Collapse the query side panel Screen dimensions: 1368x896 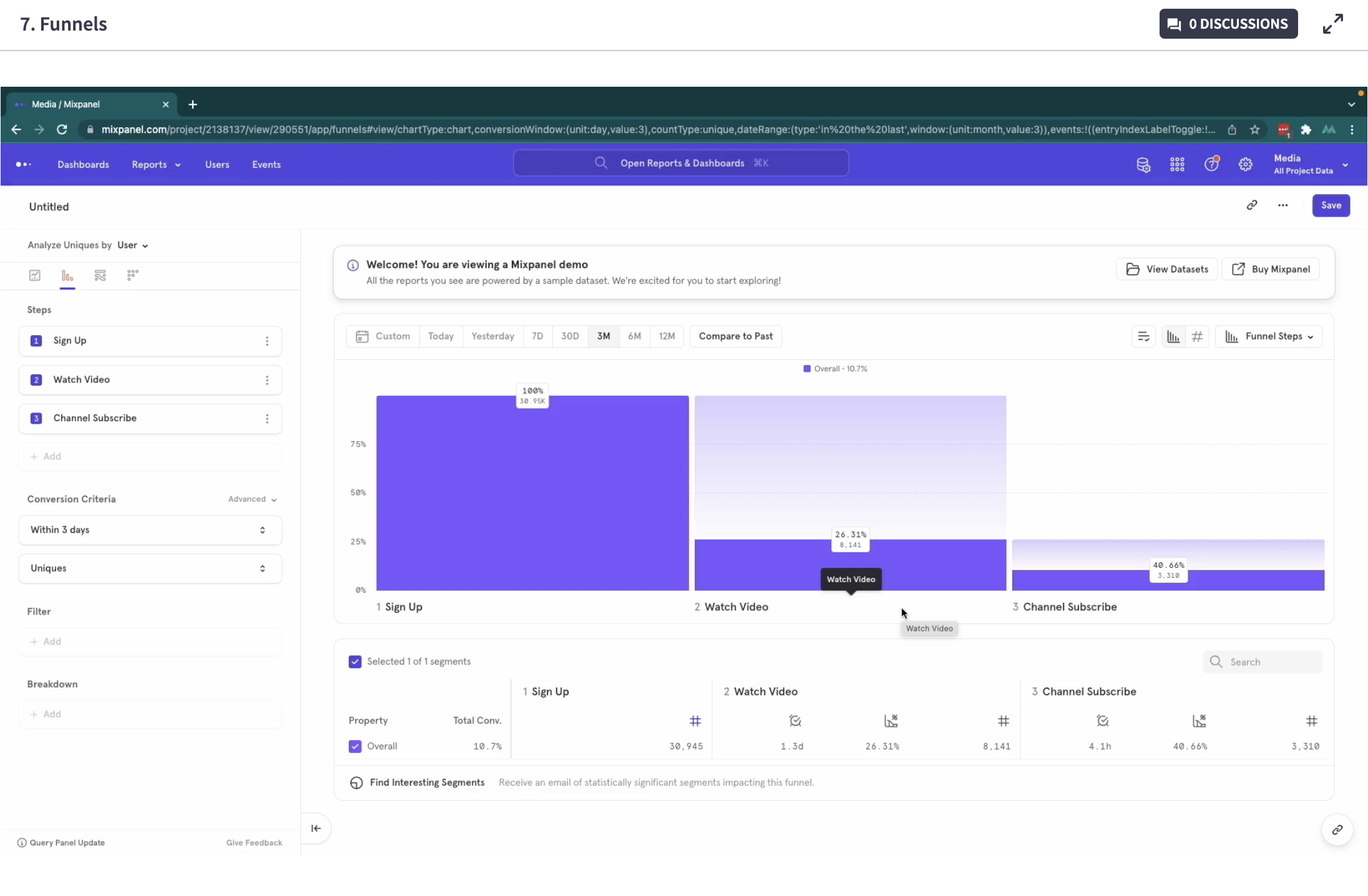(316, 829)
